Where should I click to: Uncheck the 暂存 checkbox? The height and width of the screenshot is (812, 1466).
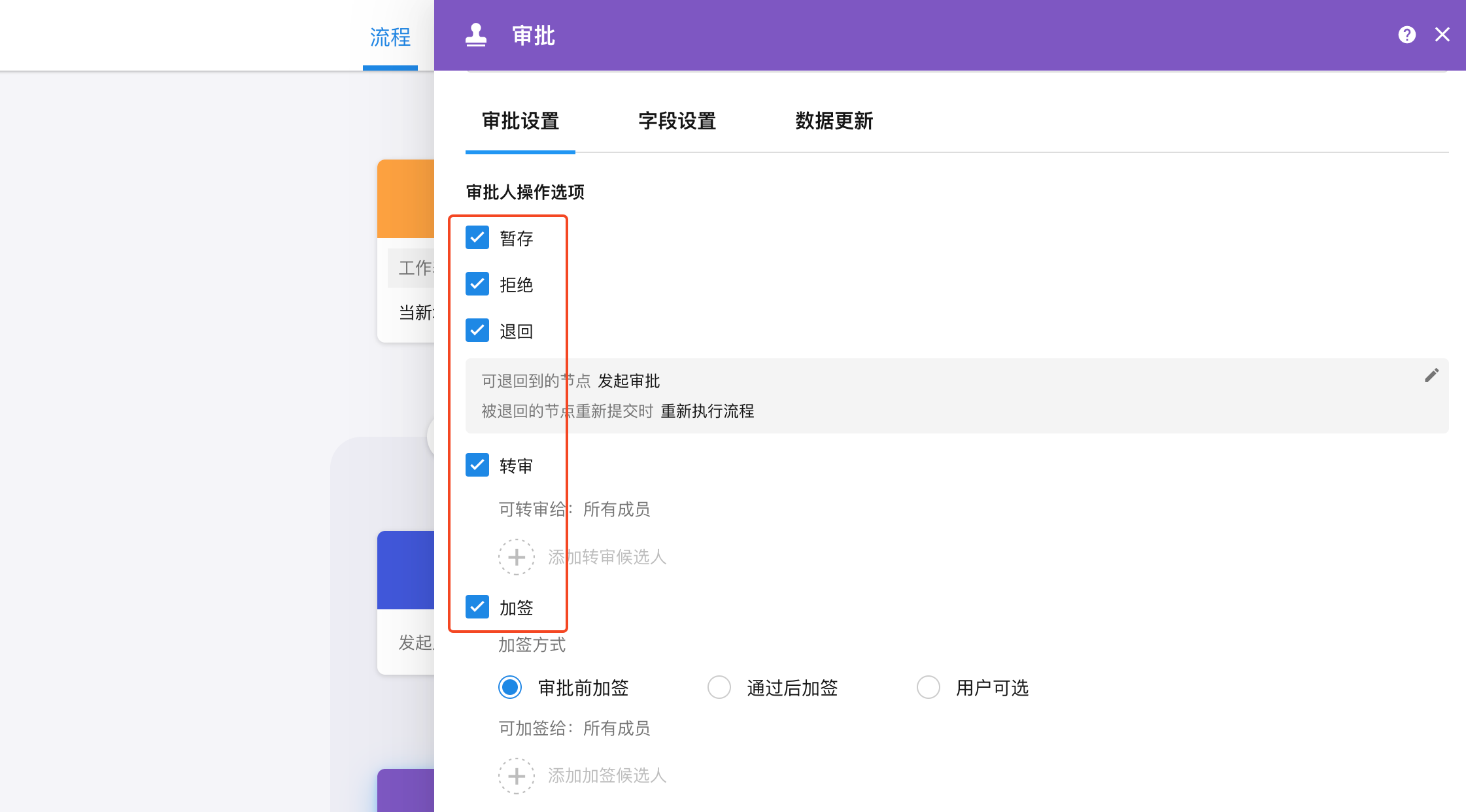click(477, 238)
